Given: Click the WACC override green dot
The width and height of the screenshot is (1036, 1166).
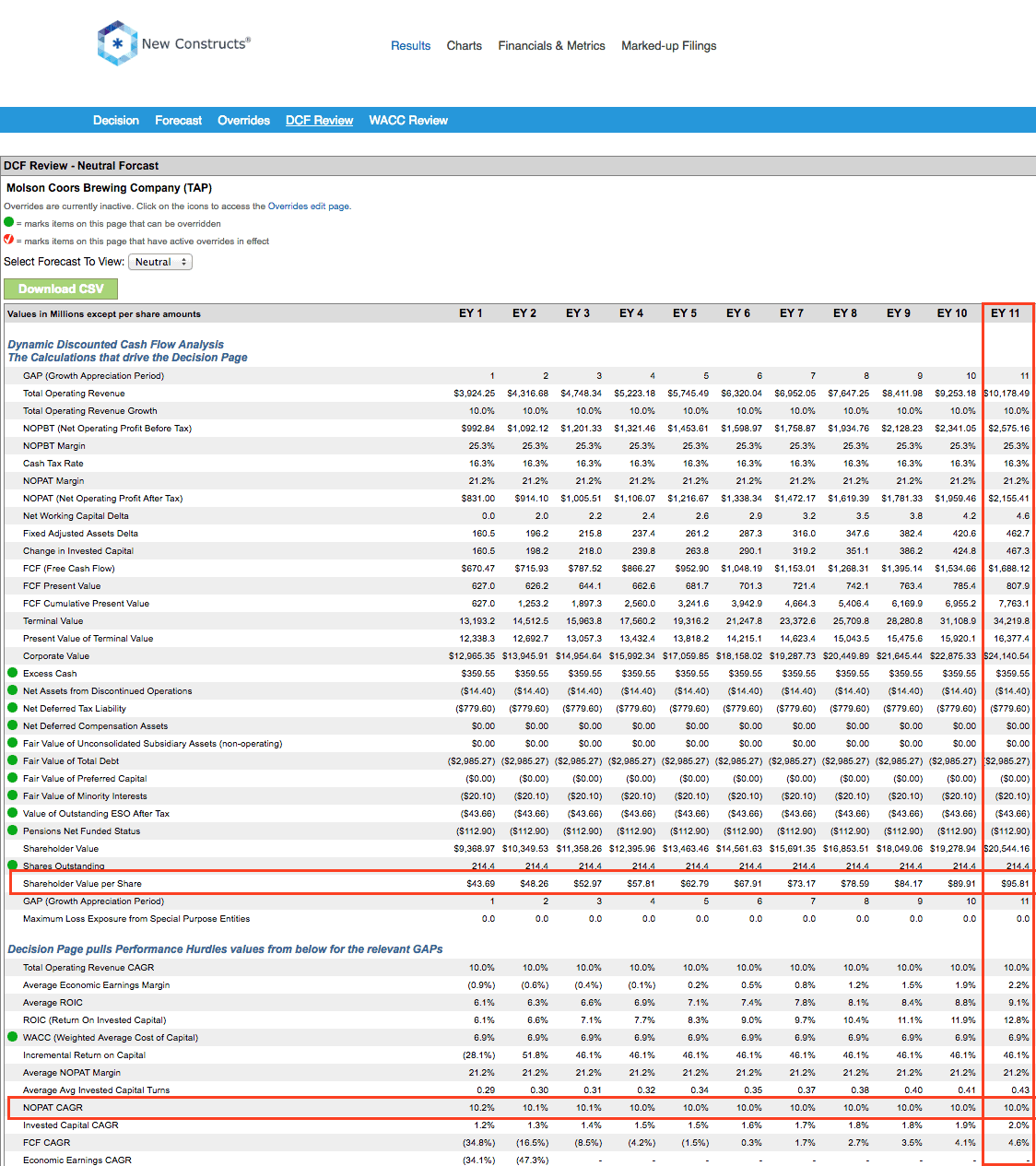Looking at the screenshot, I should point(13,1037).
